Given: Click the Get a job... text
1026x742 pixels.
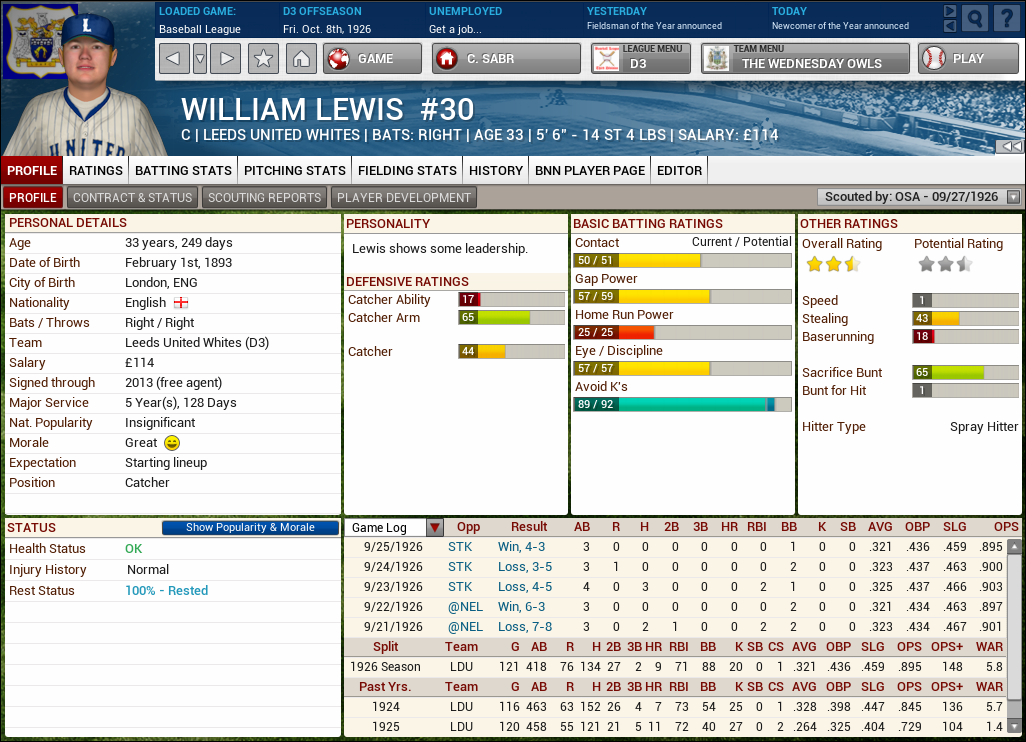Looking at the screenshot, I should (455, 29).
